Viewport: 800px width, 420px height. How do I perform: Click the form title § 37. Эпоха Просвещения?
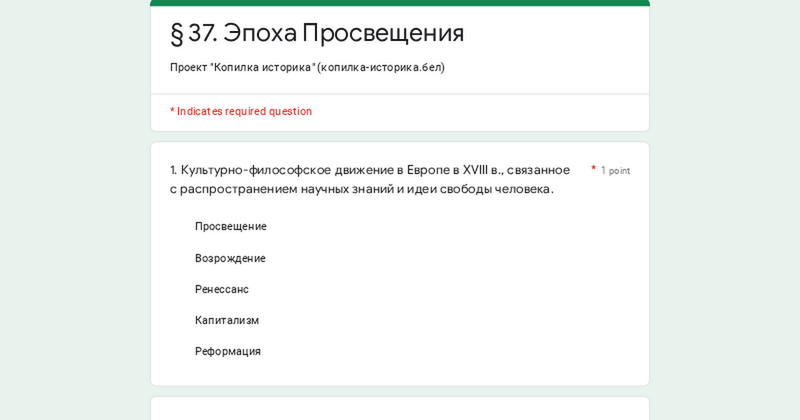(317, 33)
